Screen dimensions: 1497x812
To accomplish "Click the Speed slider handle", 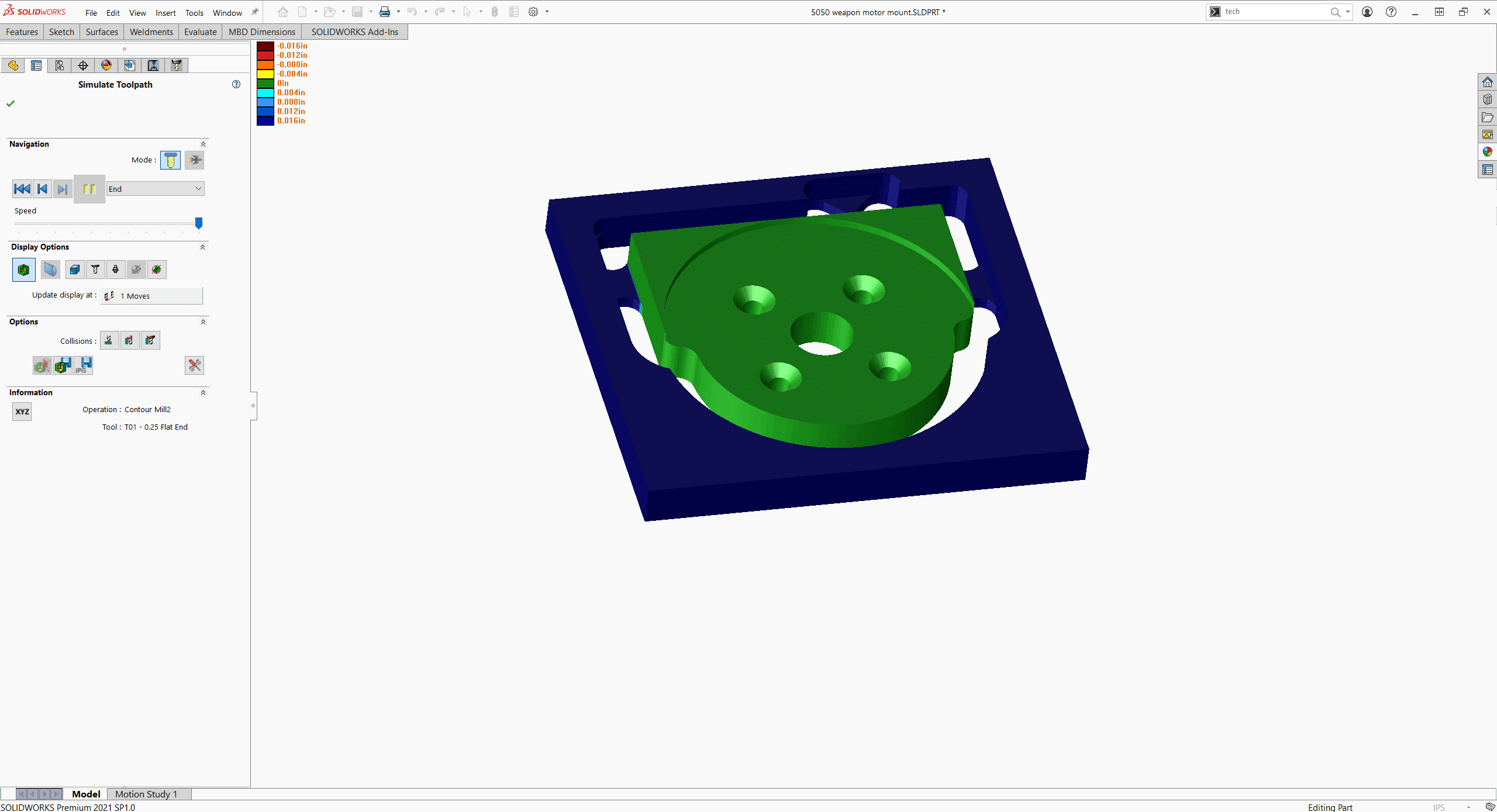I will click(x=199, y=223).
